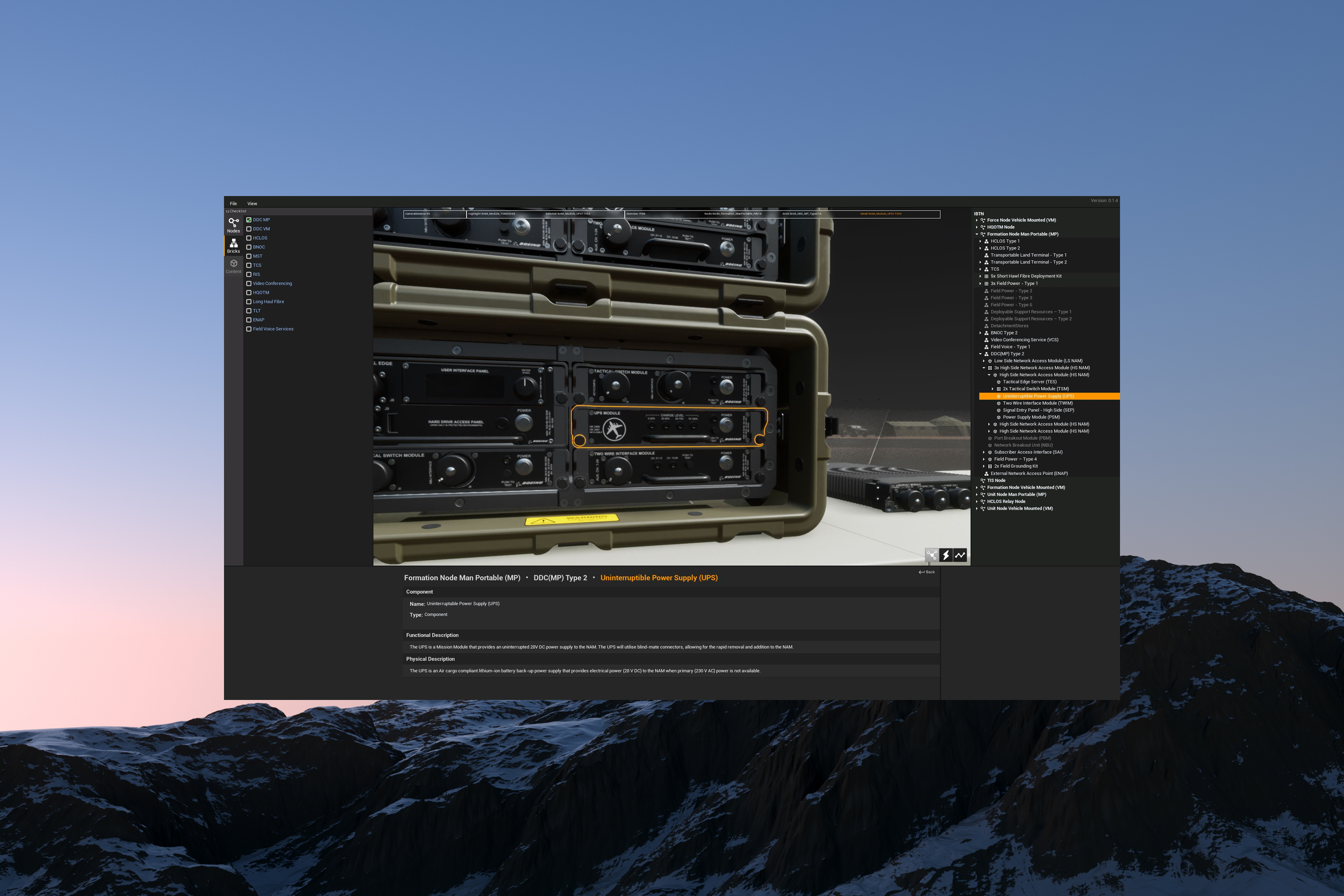Click the network graph overlay icon

coord(932,555)
